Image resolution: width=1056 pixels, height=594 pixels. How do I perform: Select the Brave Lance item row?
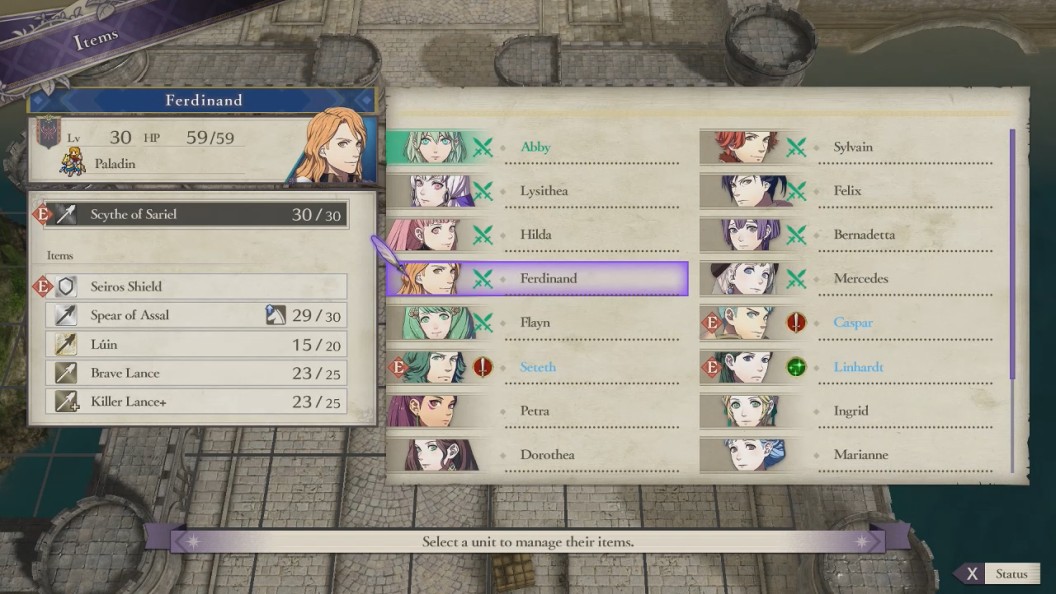click(196, 373)
